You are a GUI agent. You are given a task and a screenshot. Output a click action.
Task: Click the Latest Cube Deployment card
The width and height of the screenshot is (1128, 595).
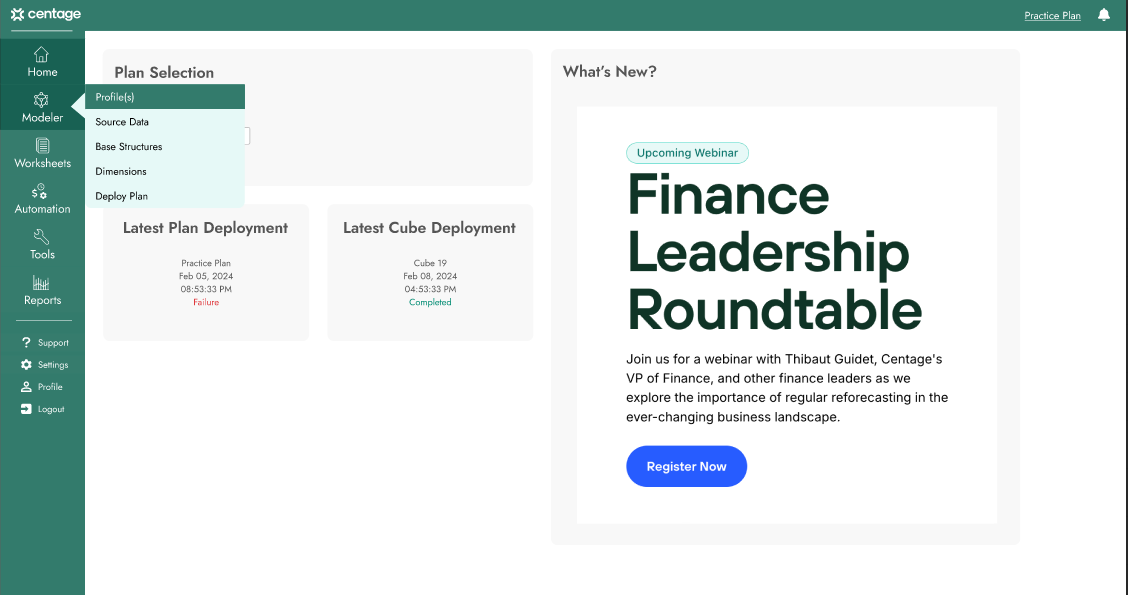[x=430, y=272]
